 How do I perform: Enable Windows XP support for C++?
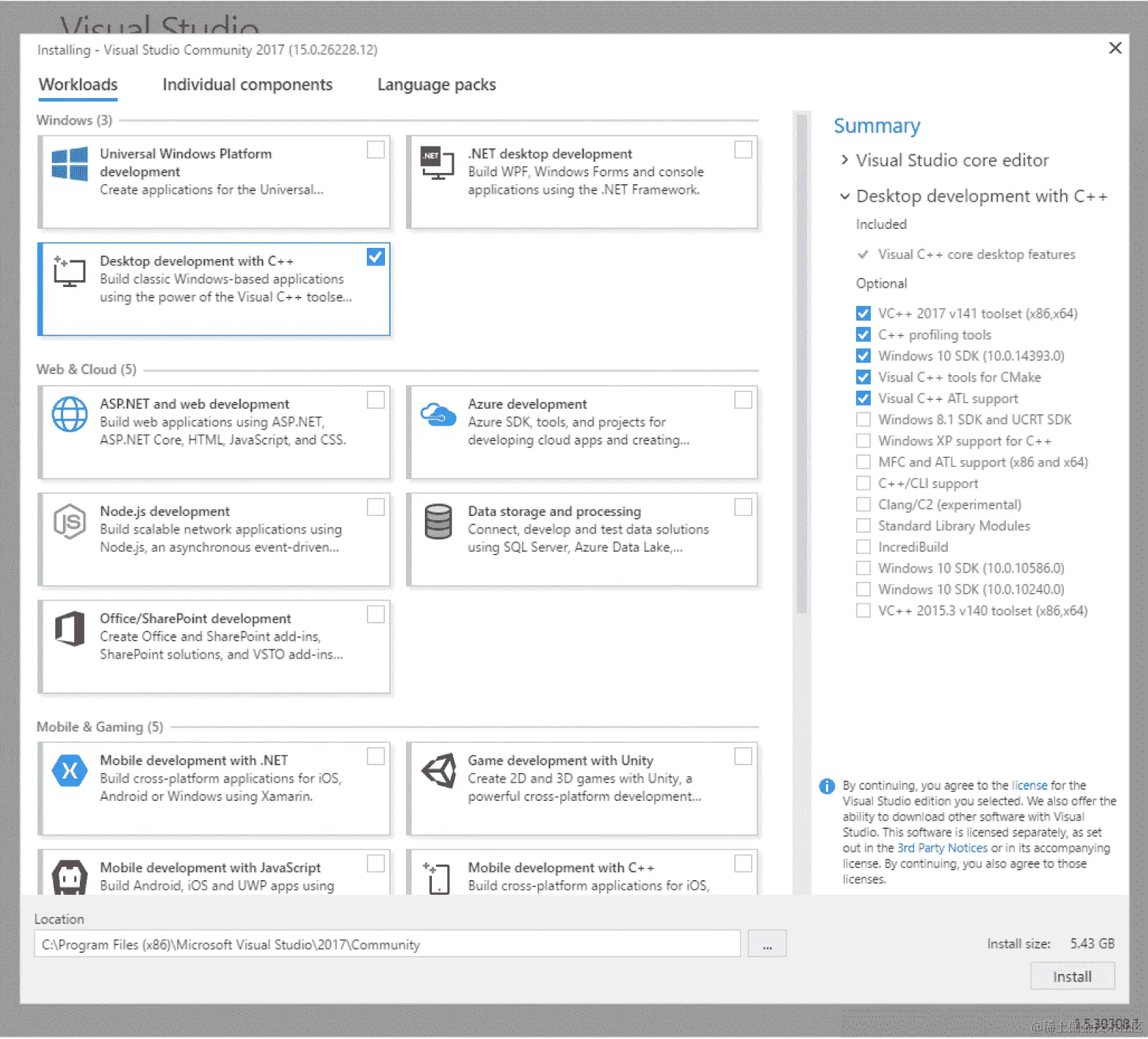click(x=864, y=441)
